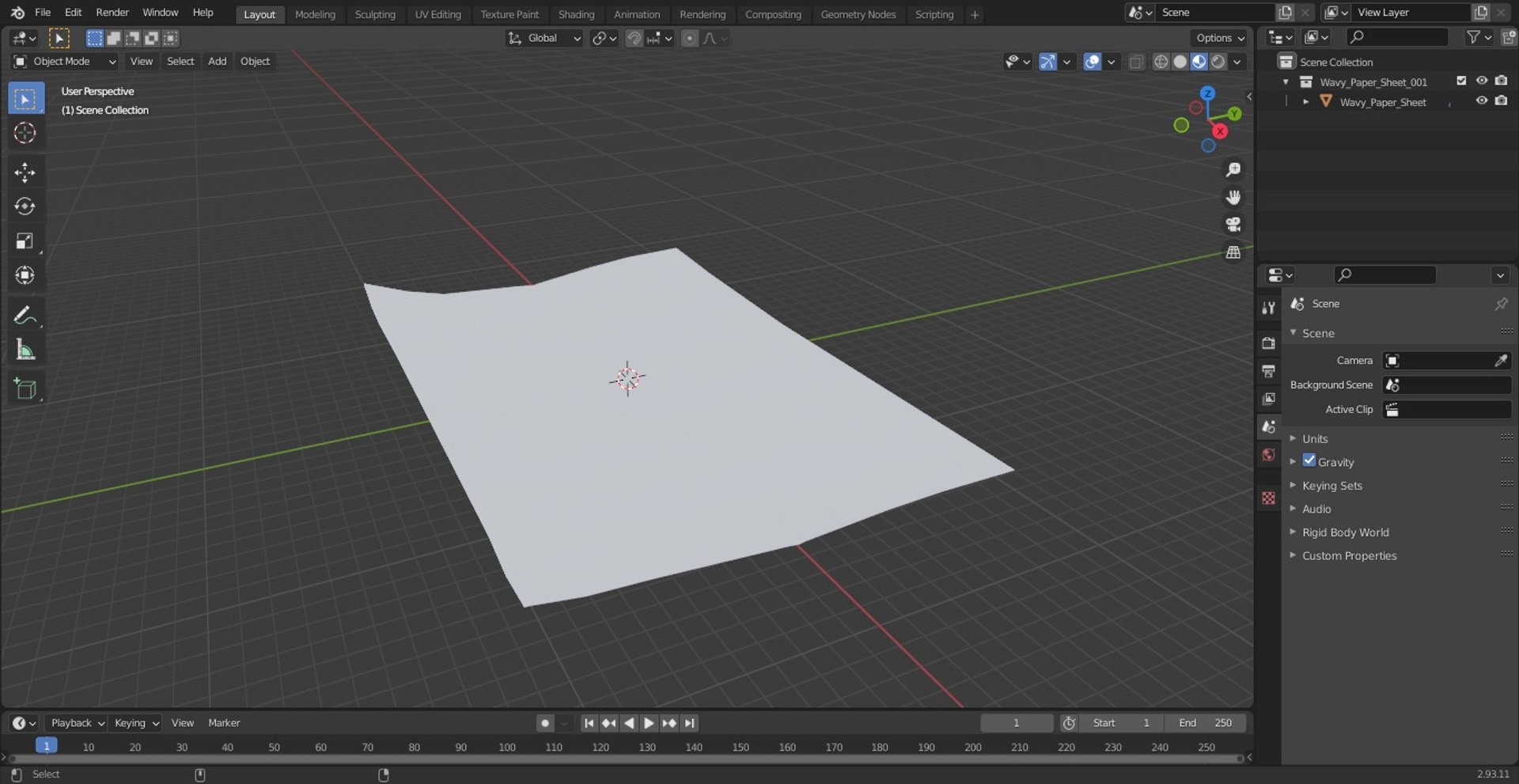Toggle Wavy_Paper_Sheet_001 collection exclude checkbox

(x=1461, y=81)
